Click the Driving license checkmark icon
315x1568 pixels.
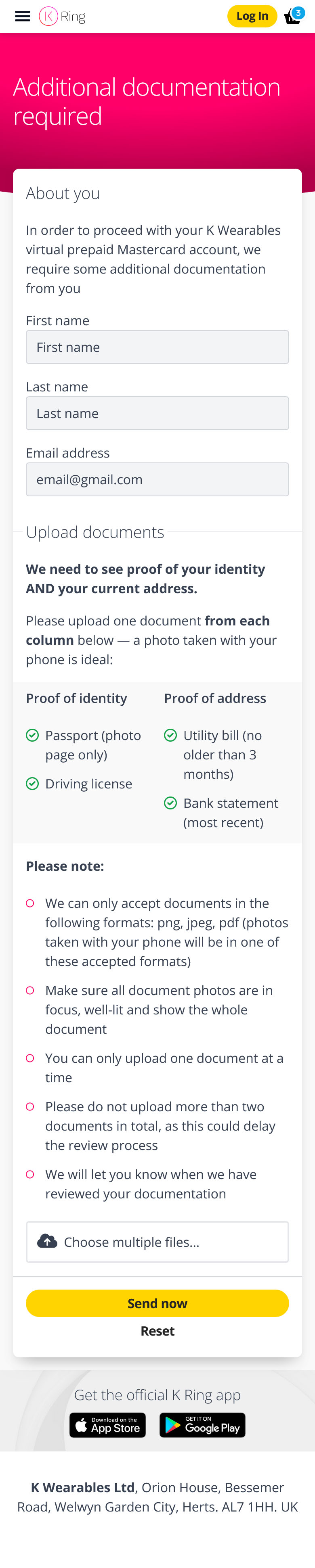point(32,783)
